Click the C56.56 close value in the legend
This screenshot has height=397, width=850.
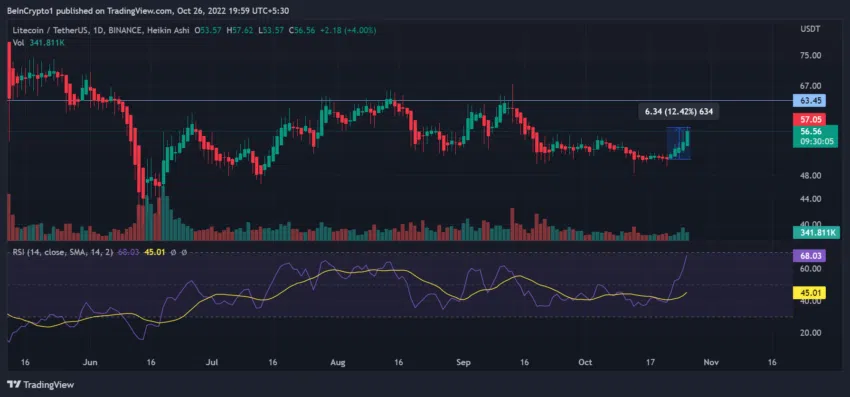(302, 30)
